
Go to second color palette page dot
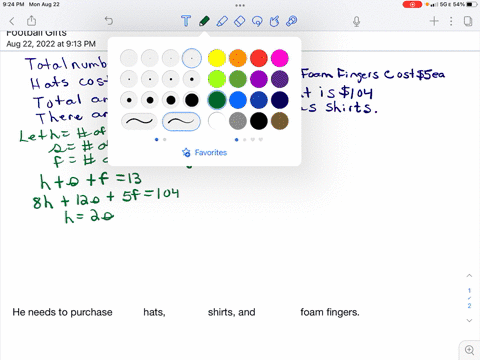(245, 140)
